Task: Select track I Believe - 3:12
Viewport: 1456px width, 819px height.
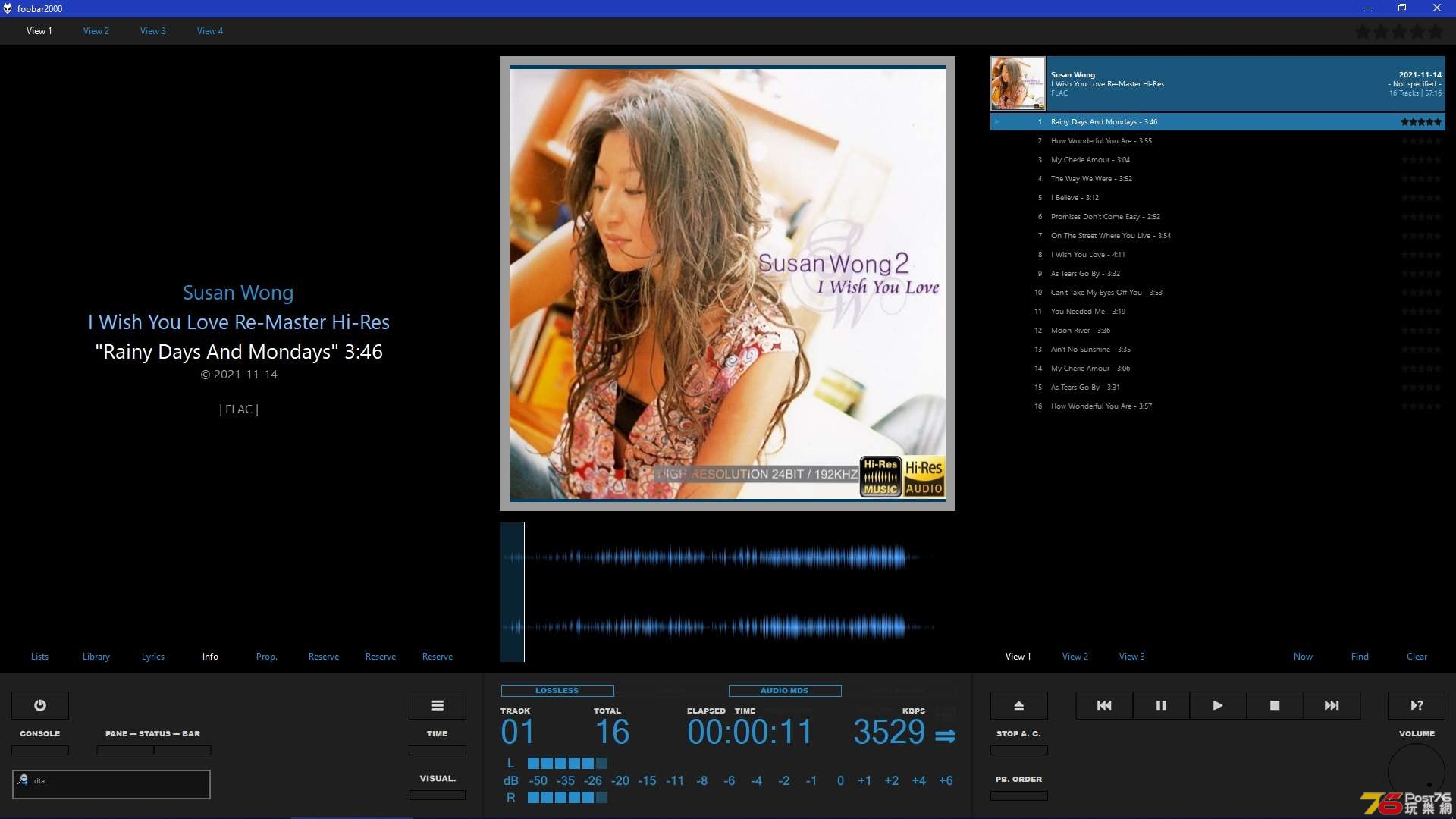Action: 1217,198
